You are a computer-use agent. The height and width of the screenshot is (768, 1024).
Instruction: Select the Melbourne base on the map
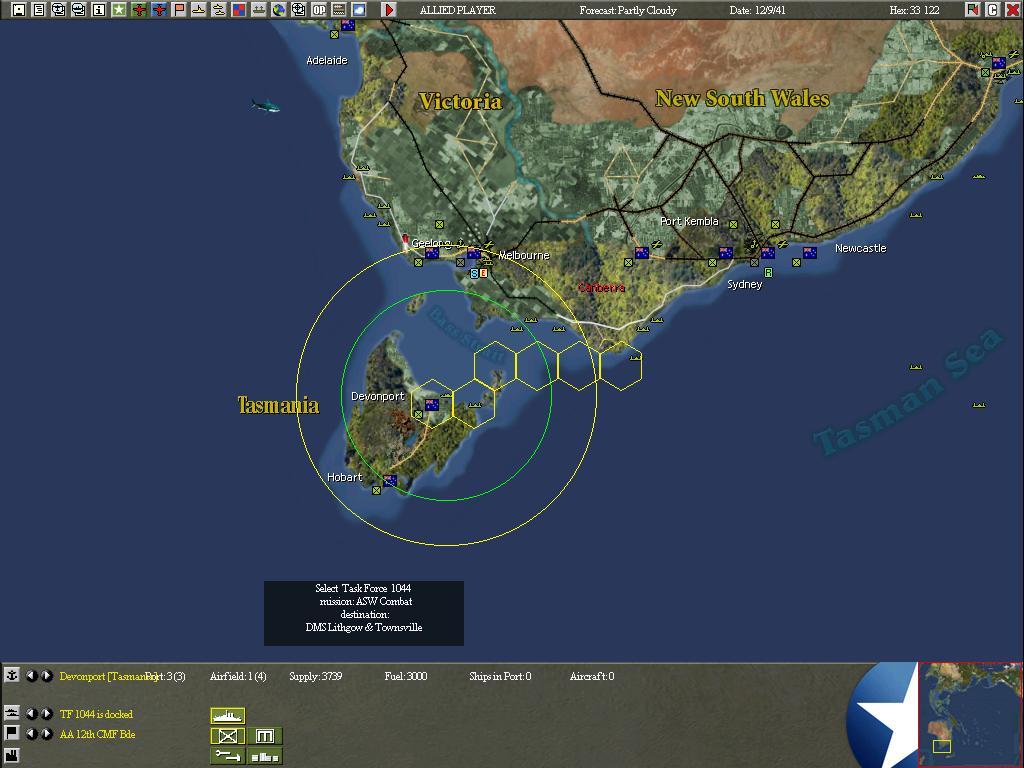(x=474, y=253)
